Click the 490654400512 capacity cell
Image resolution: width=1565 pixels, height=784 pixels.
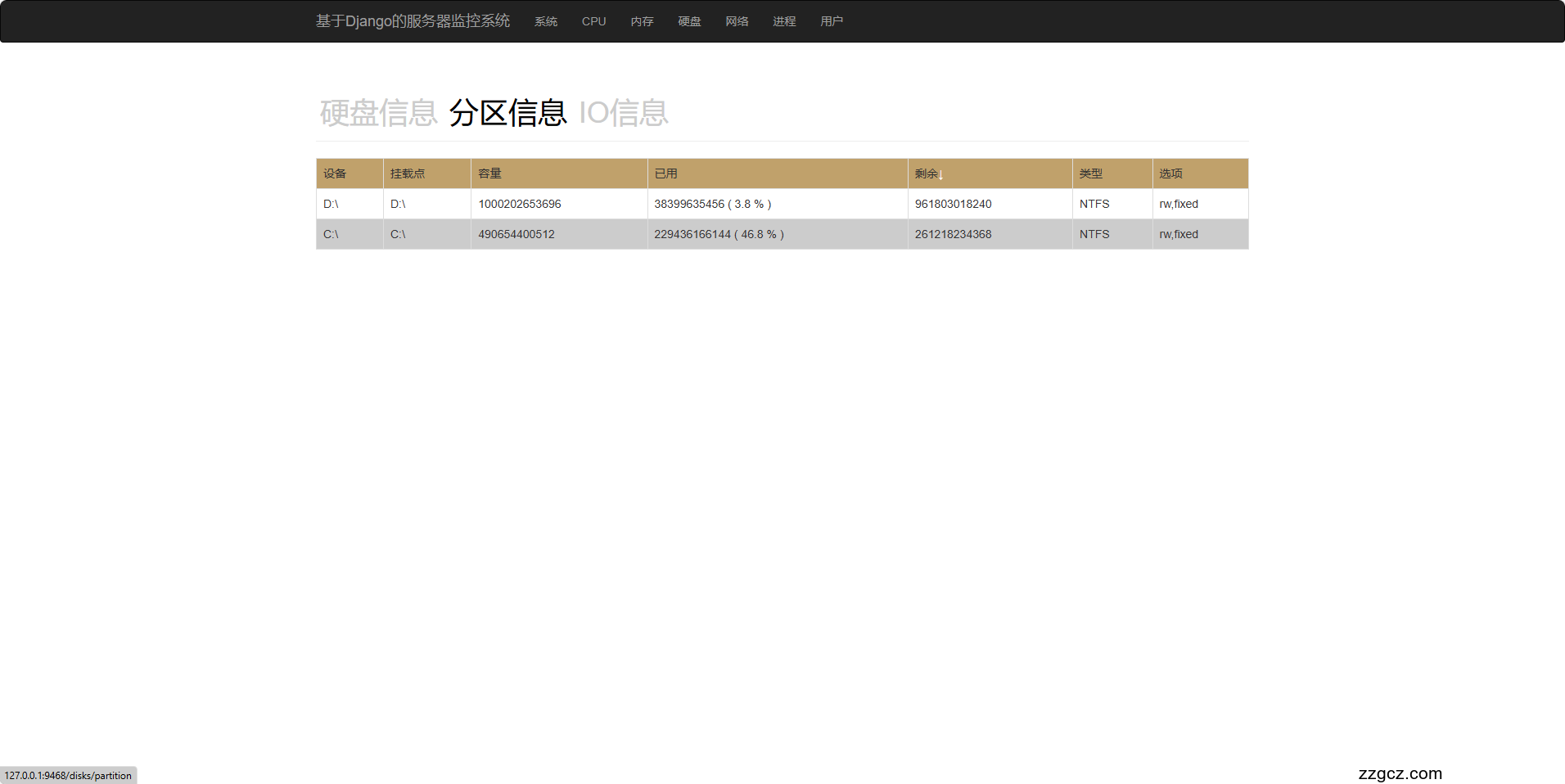point(516,234)
